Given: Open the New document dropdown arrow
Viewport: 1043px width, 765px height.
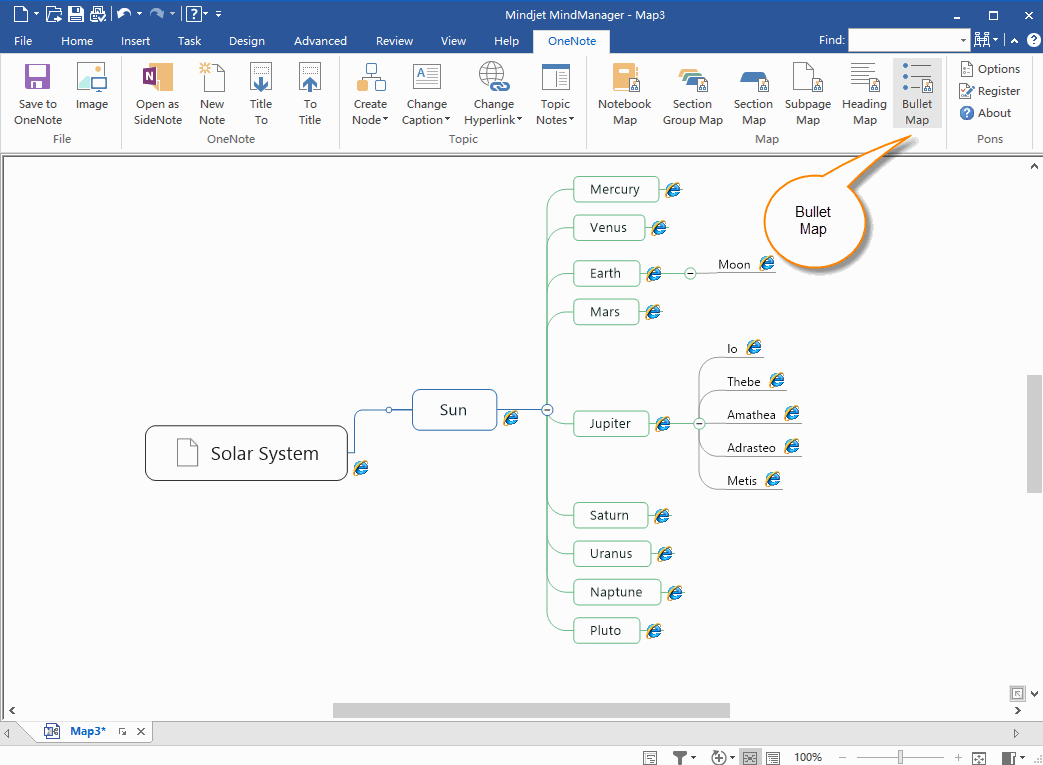Looking at the screenshot, I should click(x=37, y=14).
